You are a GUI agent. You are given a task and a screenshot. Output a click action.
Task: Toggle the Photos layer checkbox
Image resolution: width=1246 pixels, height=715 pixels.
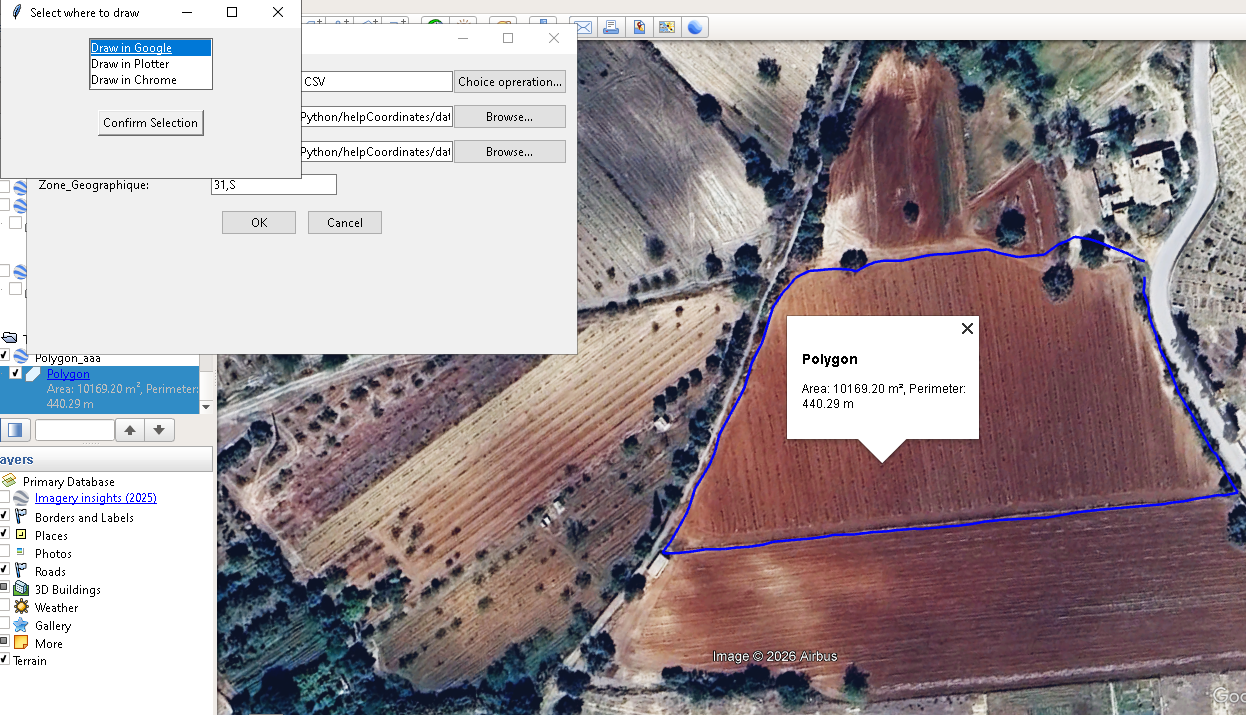tap(4, 553)
